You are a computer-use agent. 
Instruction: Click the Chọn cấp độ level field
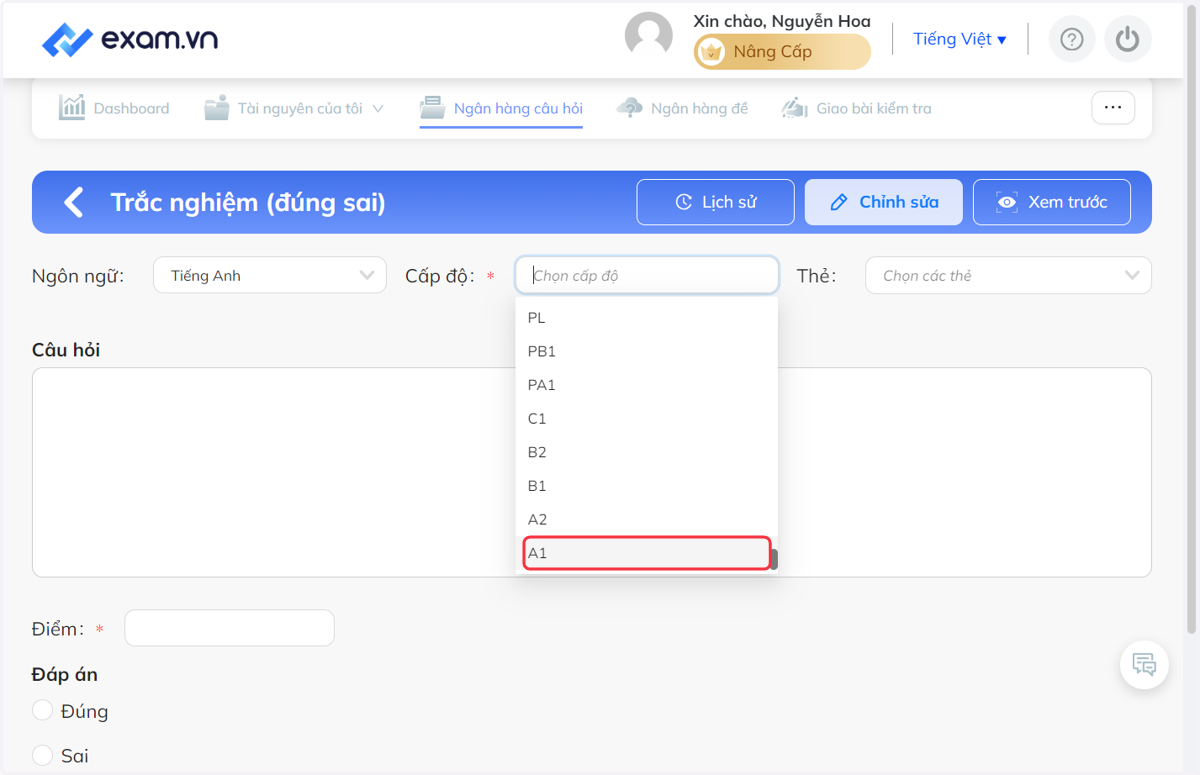647,275
